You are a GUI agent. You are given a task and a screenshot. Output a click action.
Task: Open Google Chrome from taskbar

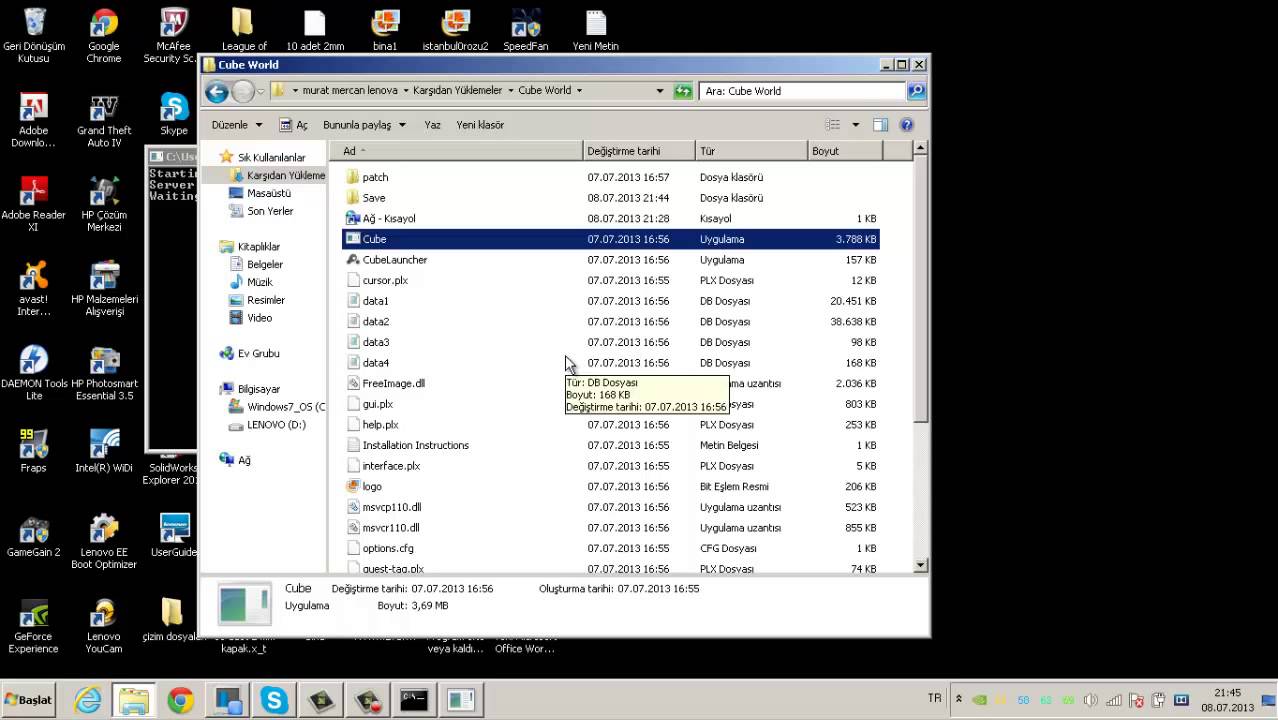click(x=180, y=700)
